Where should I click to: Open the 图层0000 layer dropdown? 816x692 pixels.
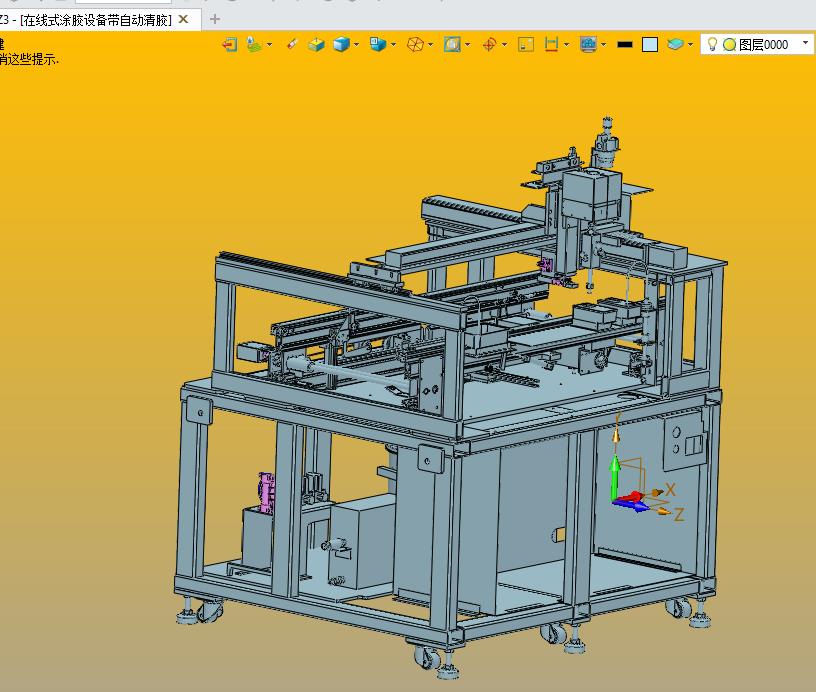click(x=805, y=44)
